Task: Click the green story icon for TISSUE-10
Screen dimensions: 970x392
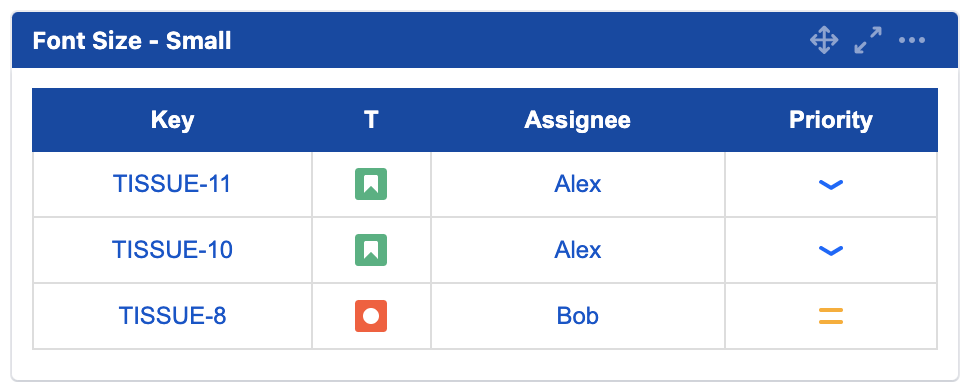Action: click(371, 250)
